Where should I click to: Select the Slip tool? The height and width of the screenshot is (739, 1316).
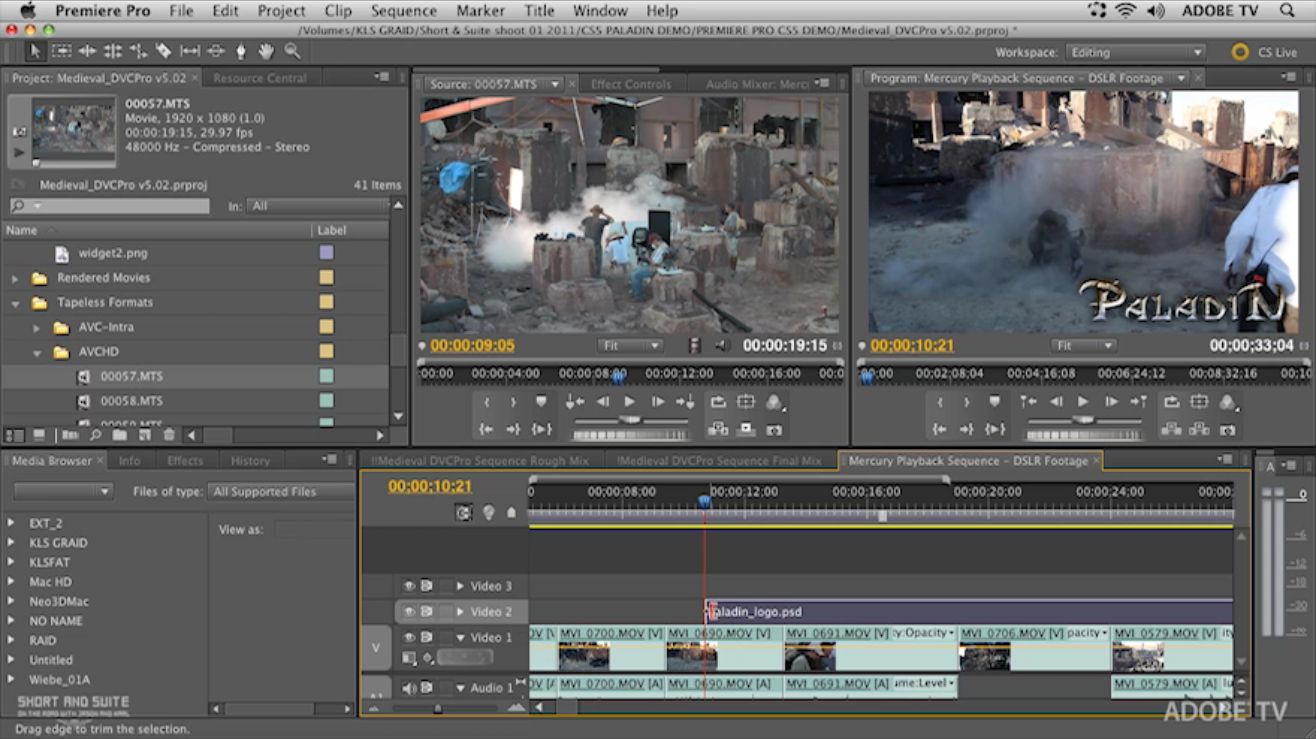pyautogui.click(x=189, y=51)
